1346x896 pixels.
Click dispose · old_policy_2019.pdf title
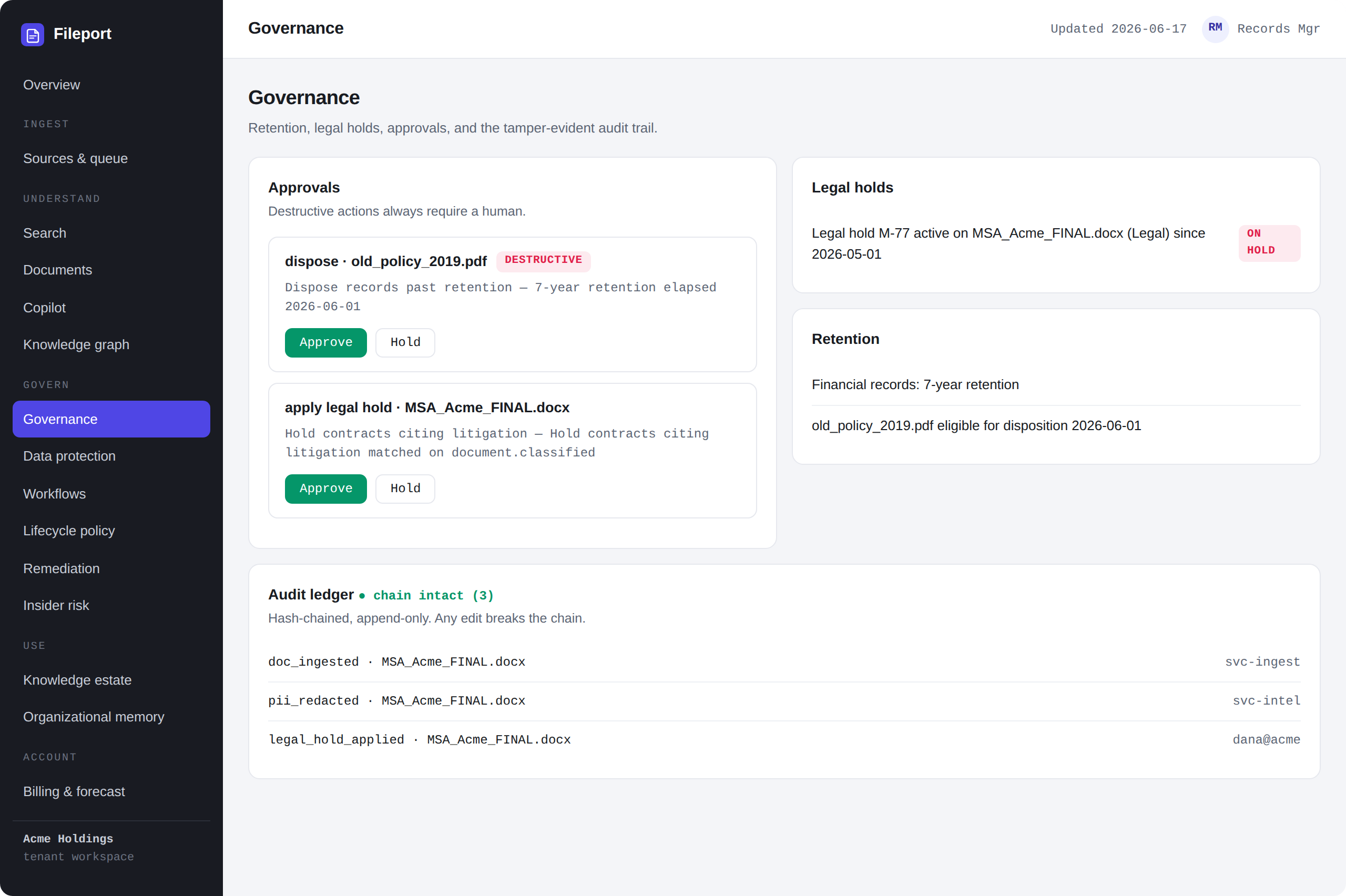385,261
